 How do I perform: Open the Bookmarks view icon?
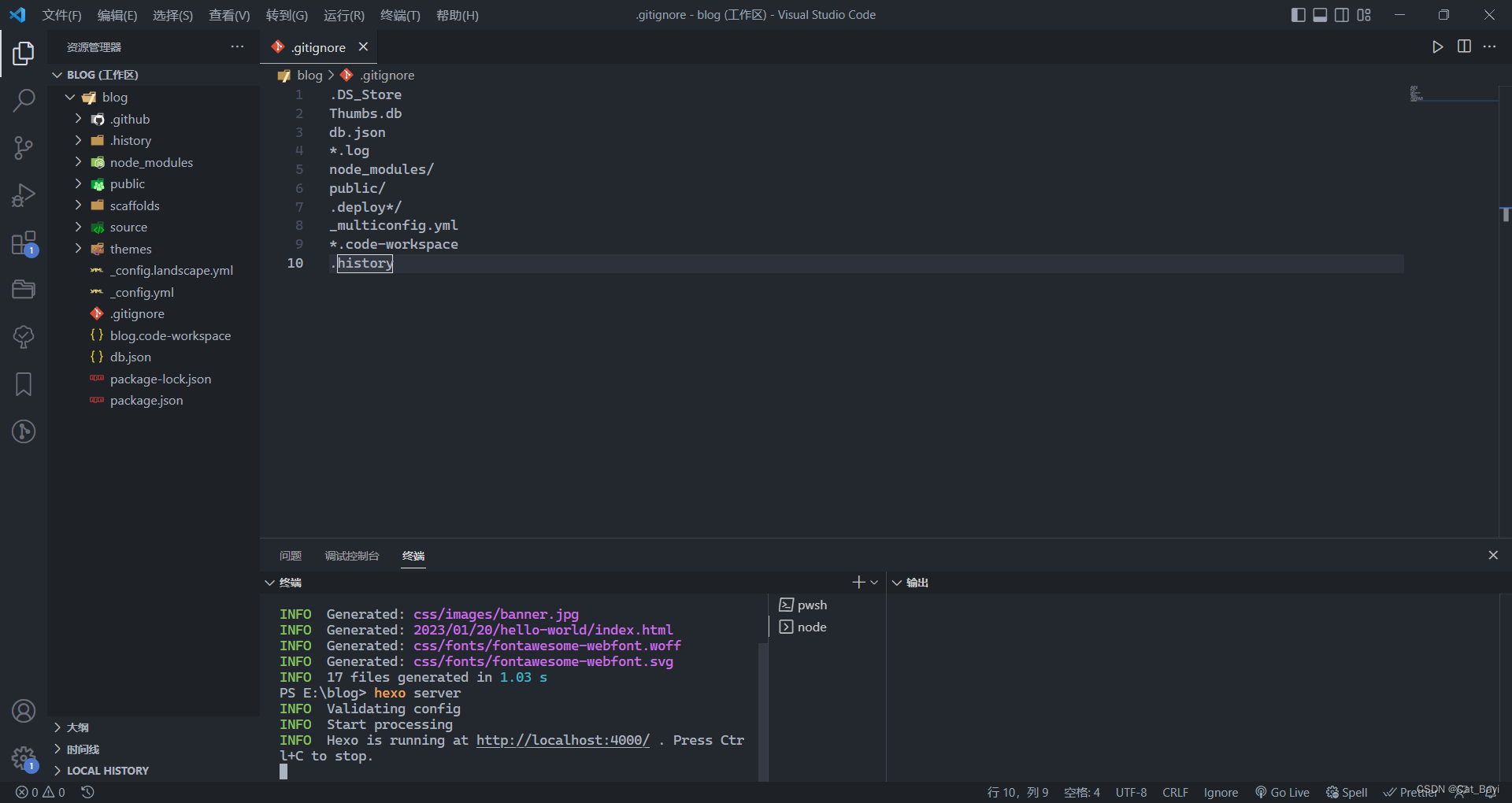(24, 384)
